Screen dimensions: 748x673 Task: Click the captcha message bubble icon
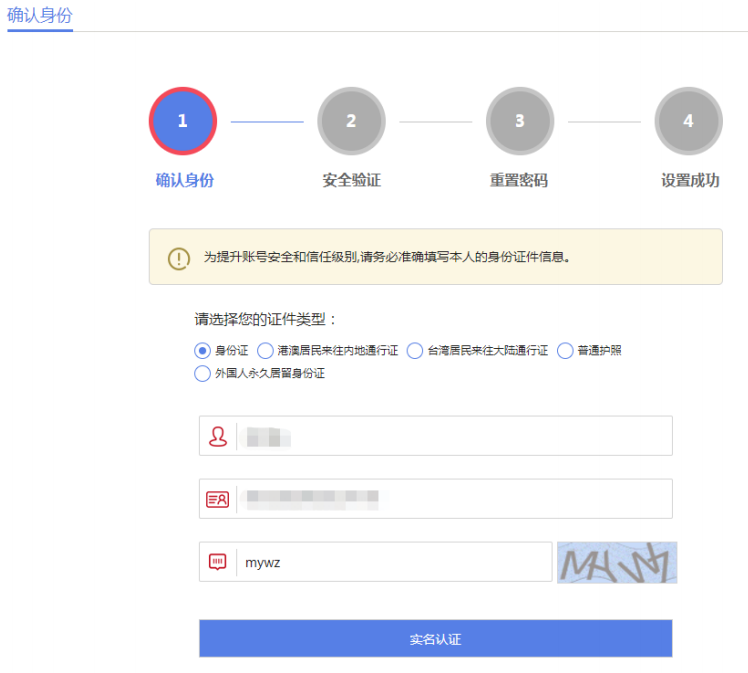coord(217,562)
